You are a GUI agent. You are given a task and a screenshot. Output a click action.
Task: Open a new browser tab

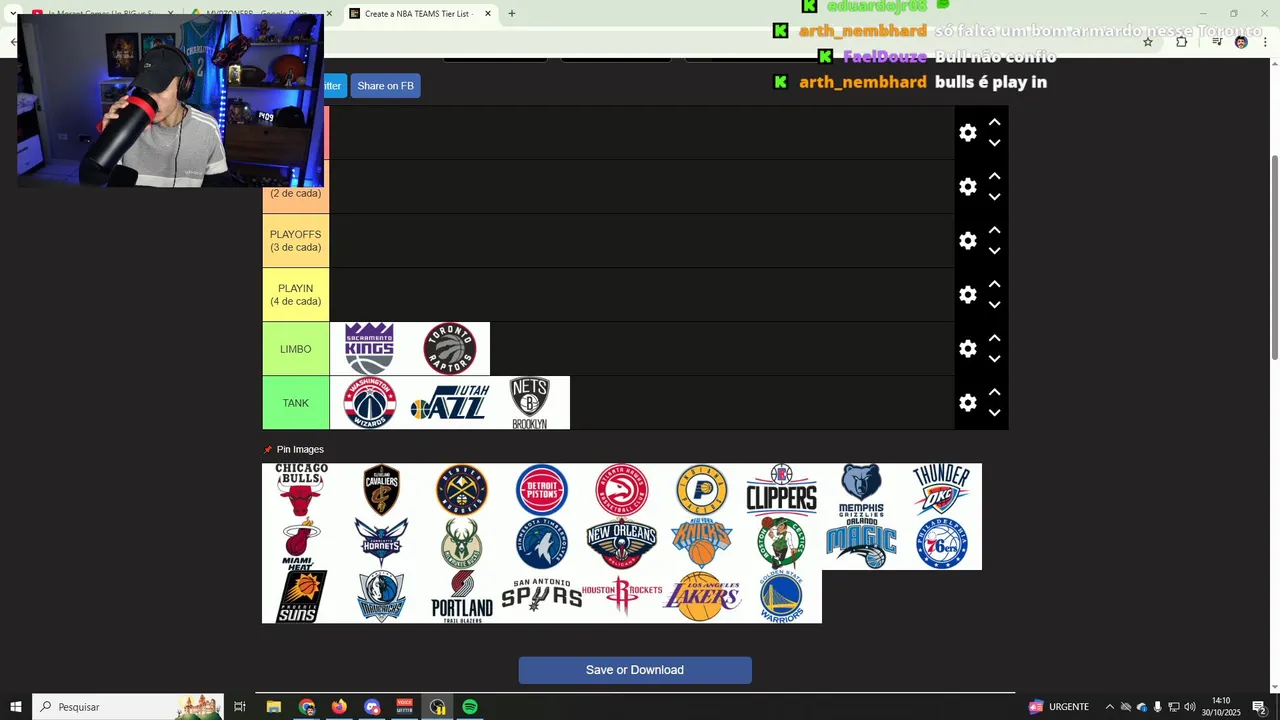512,14
